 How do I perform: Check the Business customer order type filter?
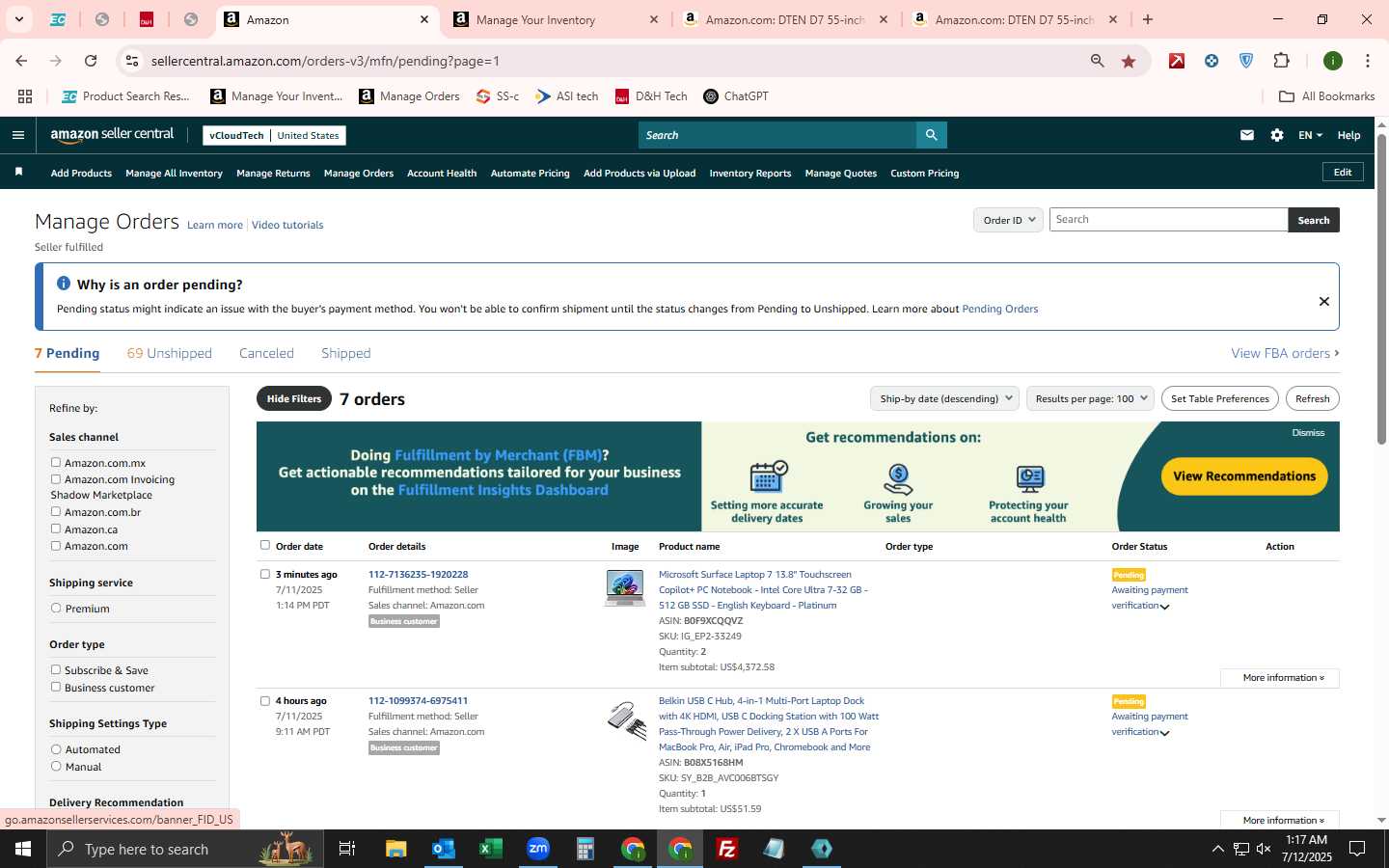[x=56, y=687]
